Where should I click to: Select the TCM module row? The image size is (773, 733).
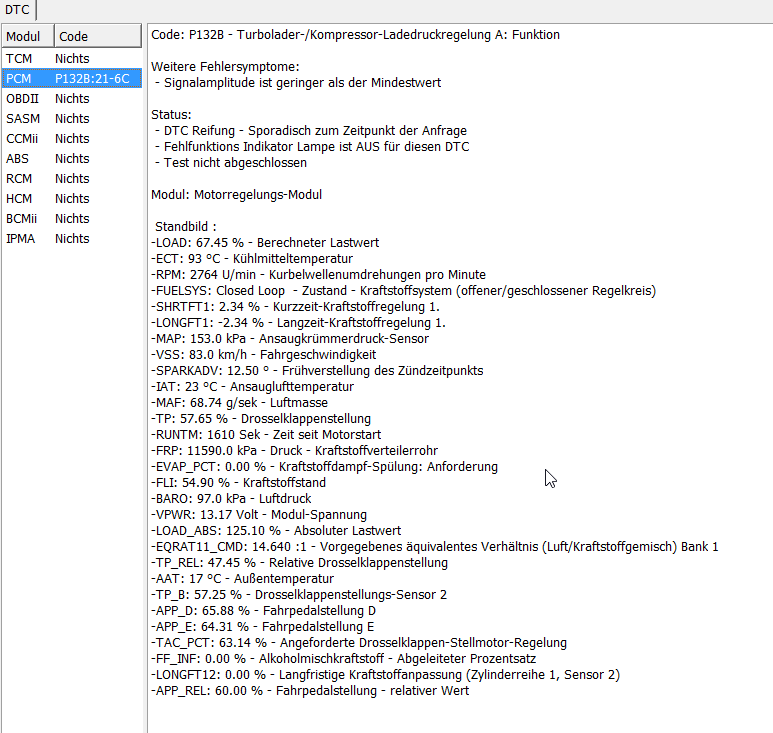(19, 59)
